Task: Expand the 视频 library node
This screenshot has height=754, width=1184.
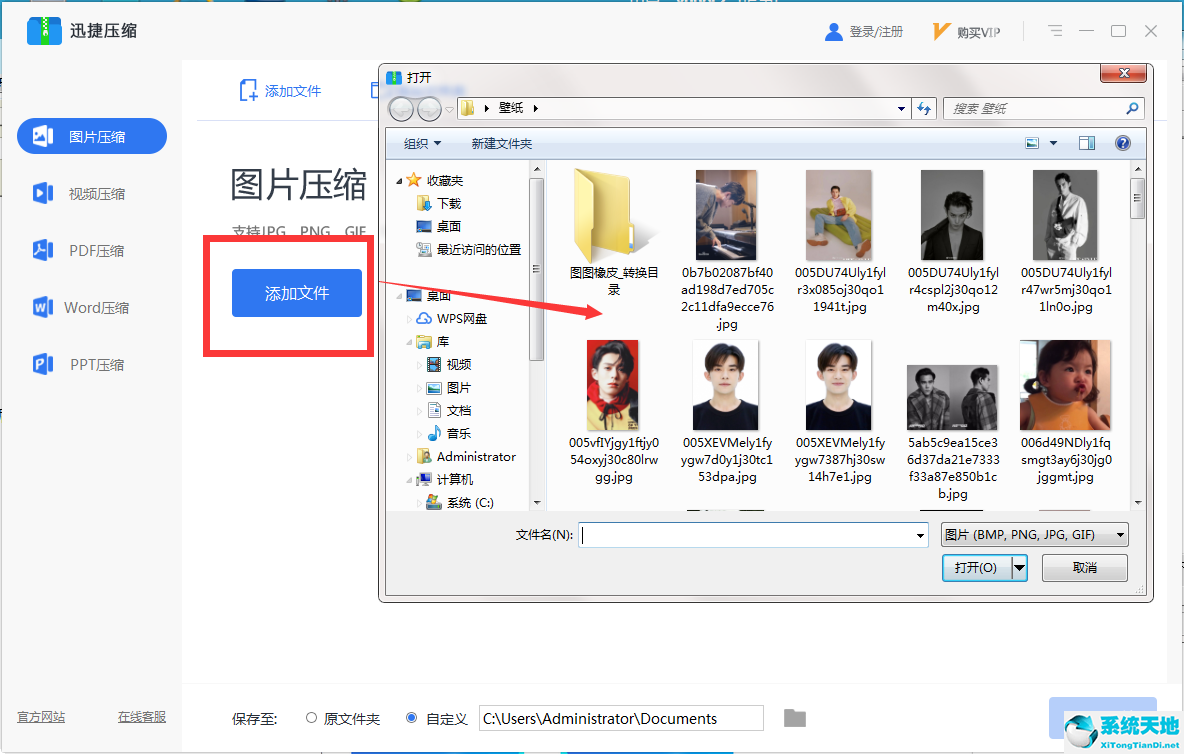Action: [x=420, y=365]
